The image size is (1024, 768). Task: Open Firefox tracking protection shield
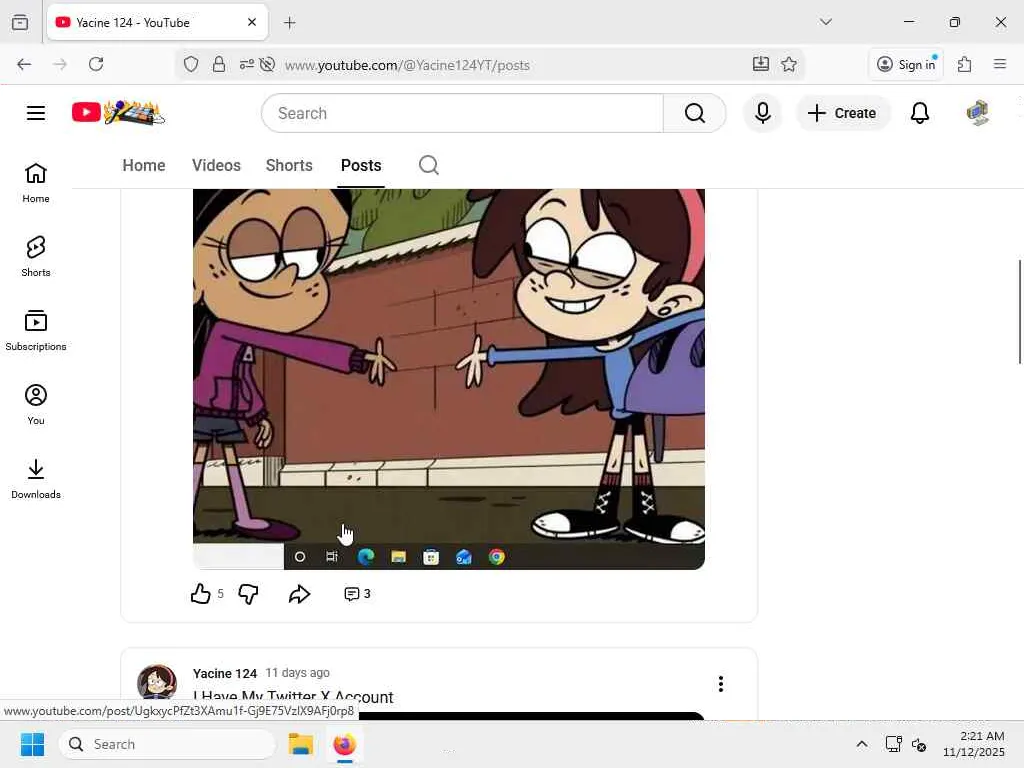[191, 64]
